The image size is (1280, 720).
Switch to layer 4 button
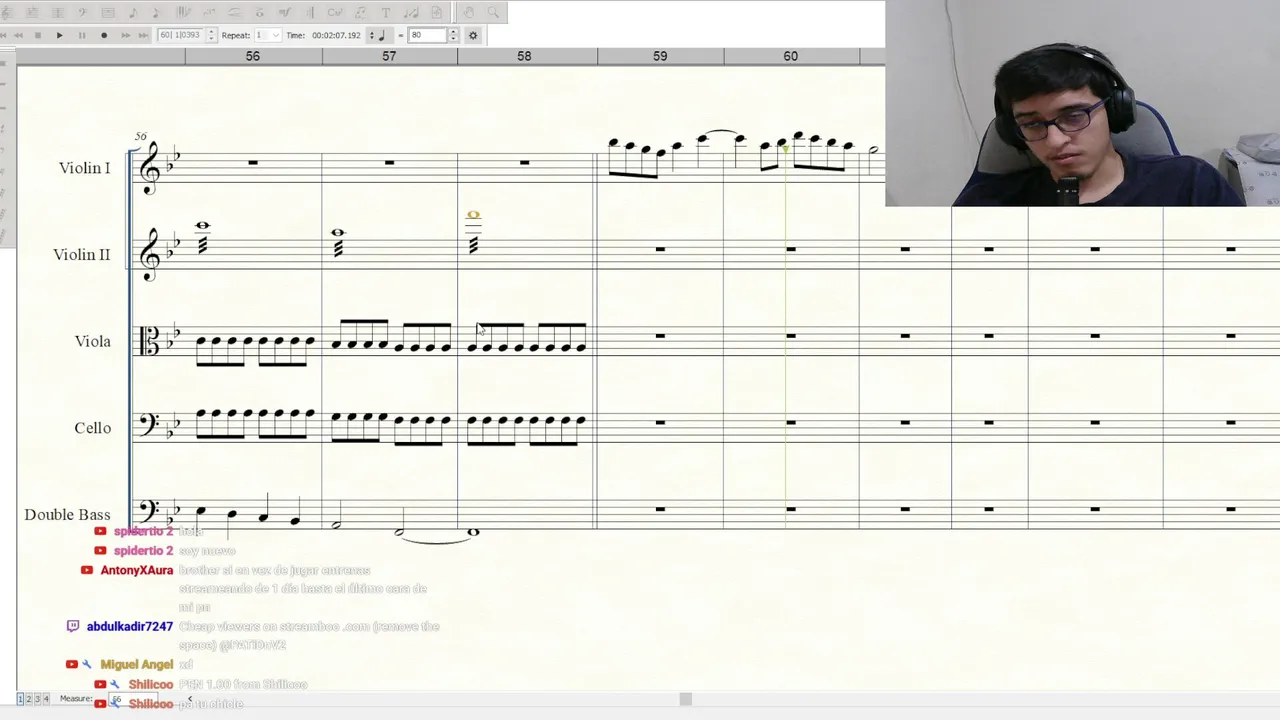[x=44, y=699]
